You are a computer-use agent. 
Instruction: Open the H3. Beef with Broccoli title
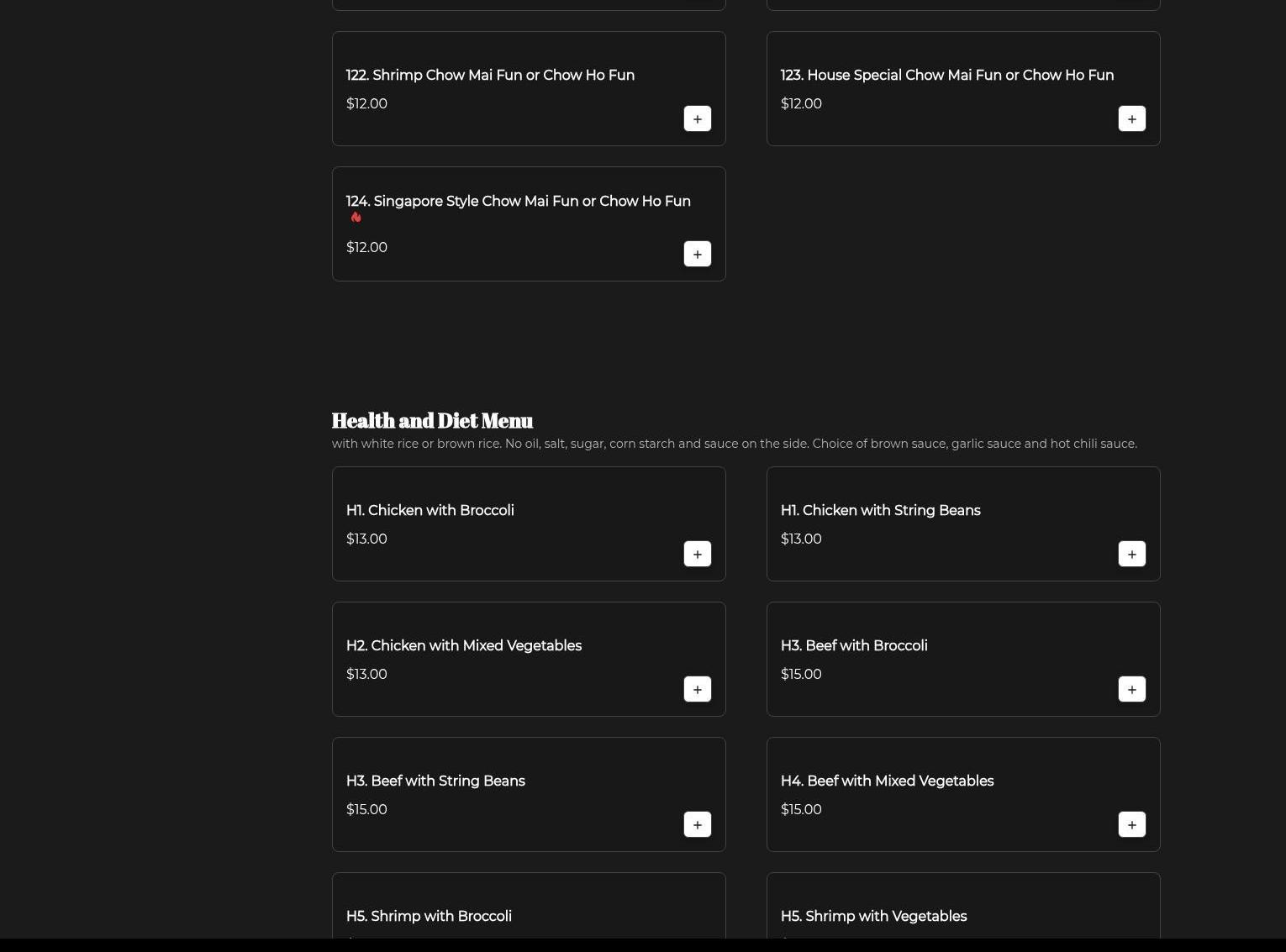[854, 645]
